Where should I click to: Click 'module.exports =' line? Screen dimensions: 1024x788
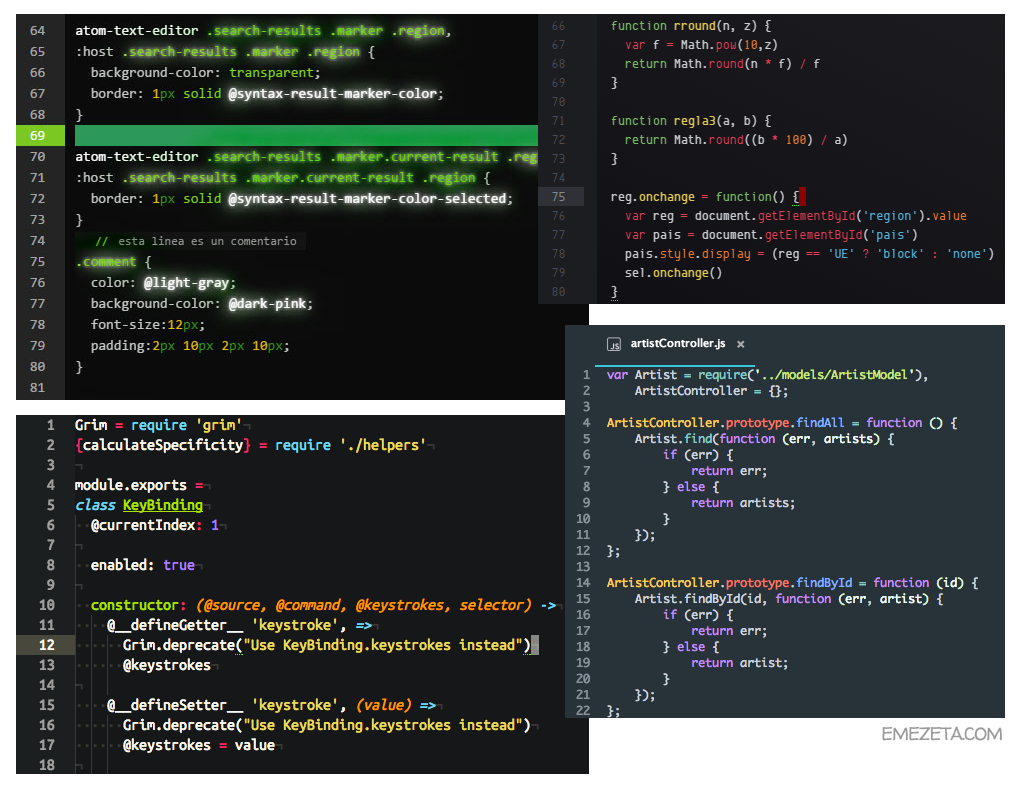coord(138,485)
